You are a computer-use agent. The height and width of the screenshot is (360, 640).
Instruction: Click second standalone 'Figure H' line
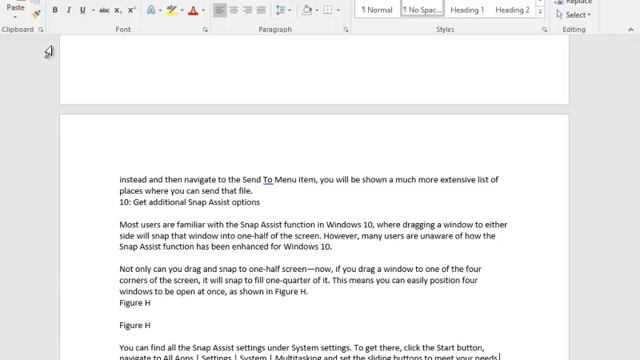[135, 325]
